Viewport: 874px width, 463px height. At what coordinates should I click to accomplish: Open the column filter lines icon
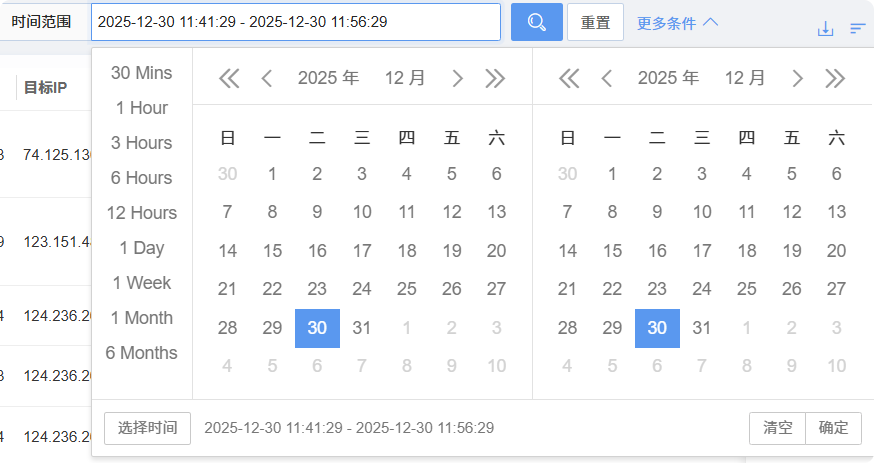857,28
